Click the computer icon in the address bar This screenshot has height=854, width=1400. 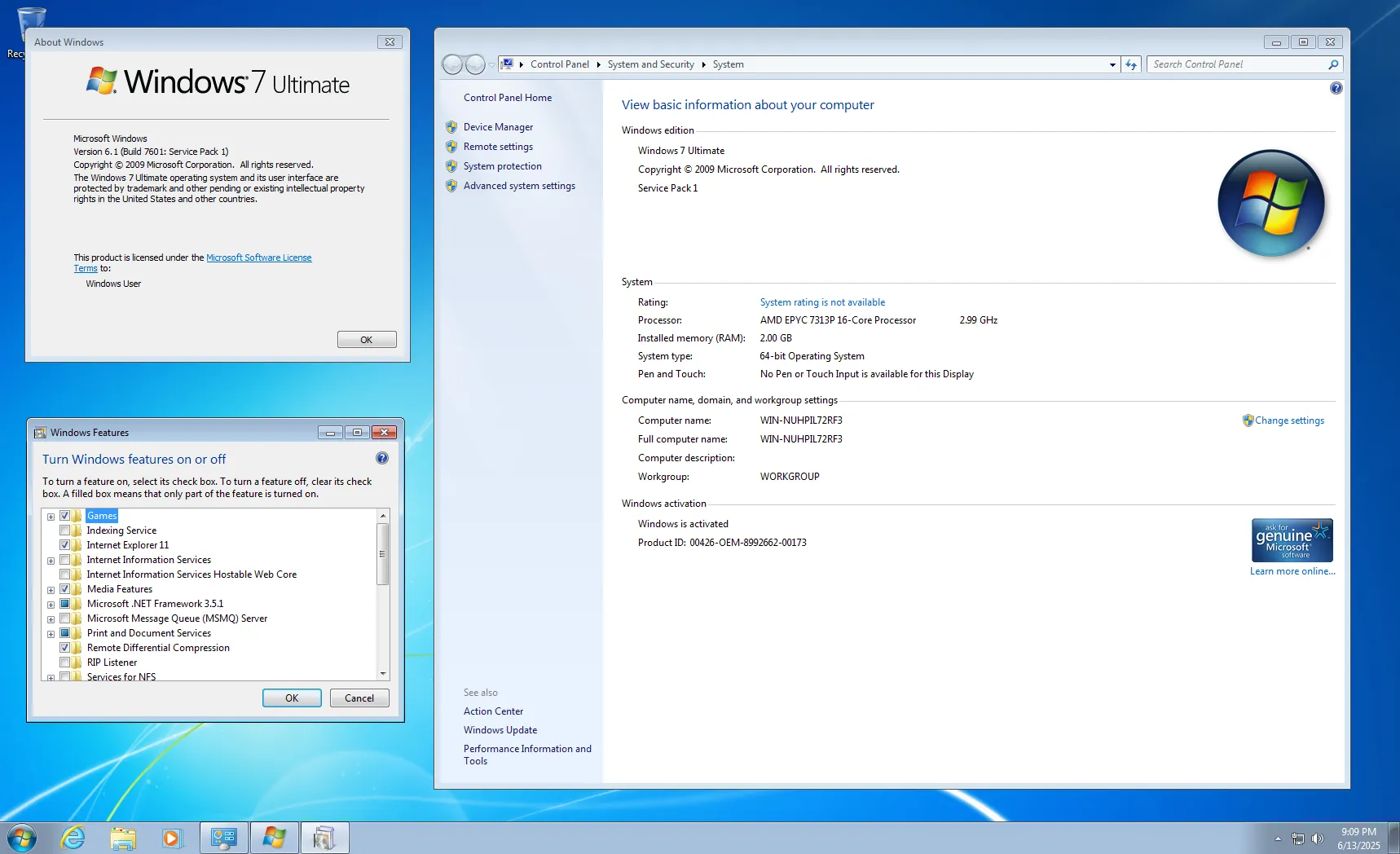pos(507,64)
